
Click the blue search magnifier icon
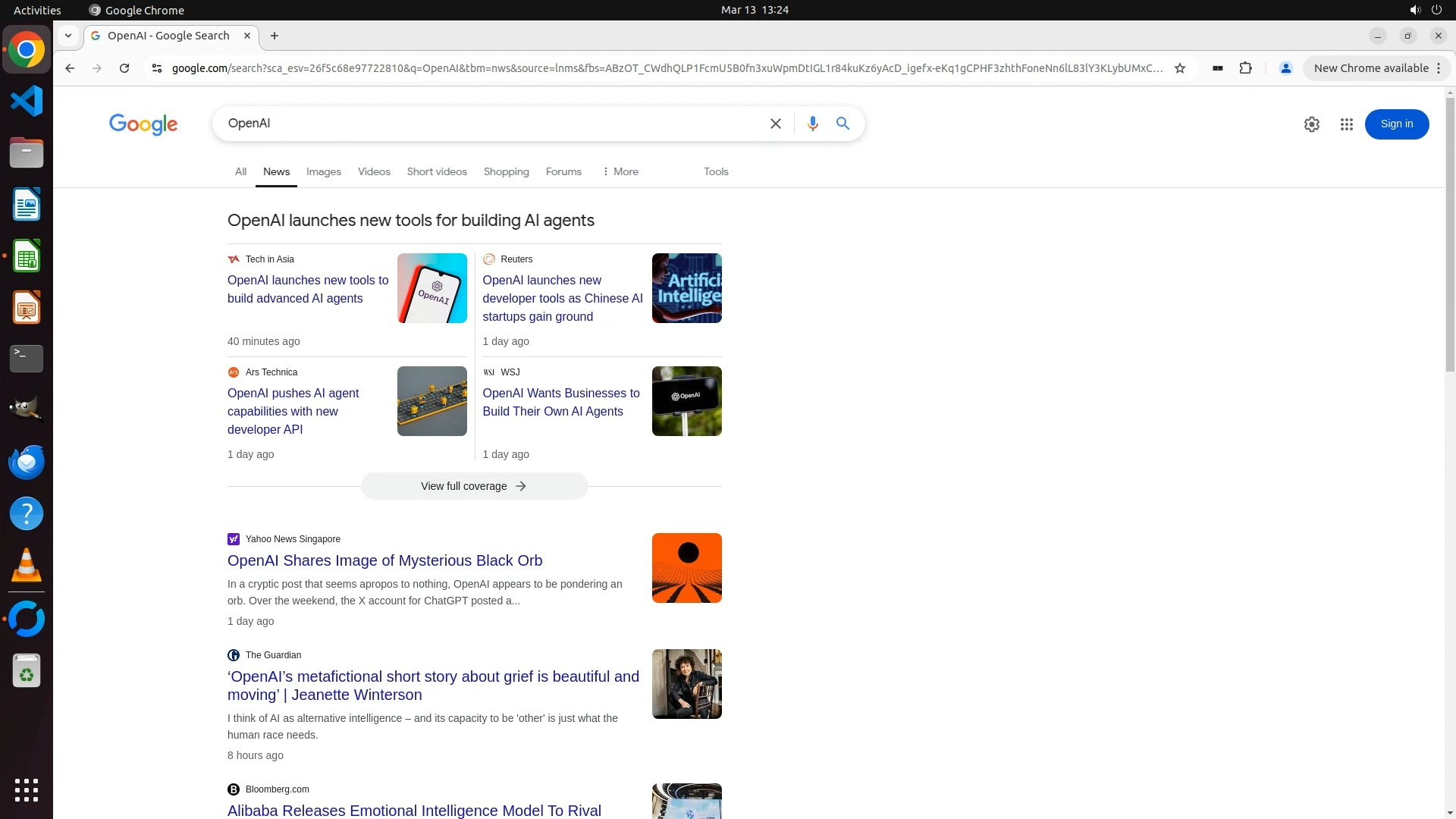(x=843, y=124)
